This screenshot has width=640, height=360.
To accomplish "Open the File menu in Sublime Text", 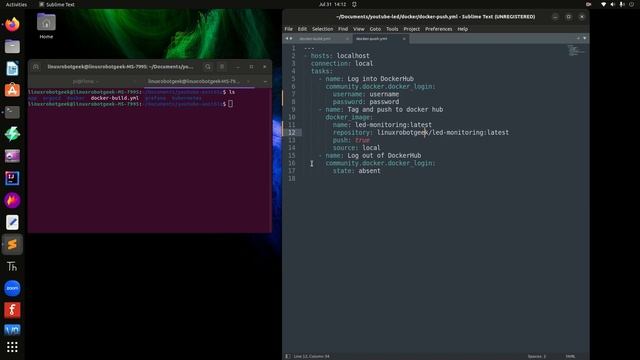I will [x=289, y=29].
